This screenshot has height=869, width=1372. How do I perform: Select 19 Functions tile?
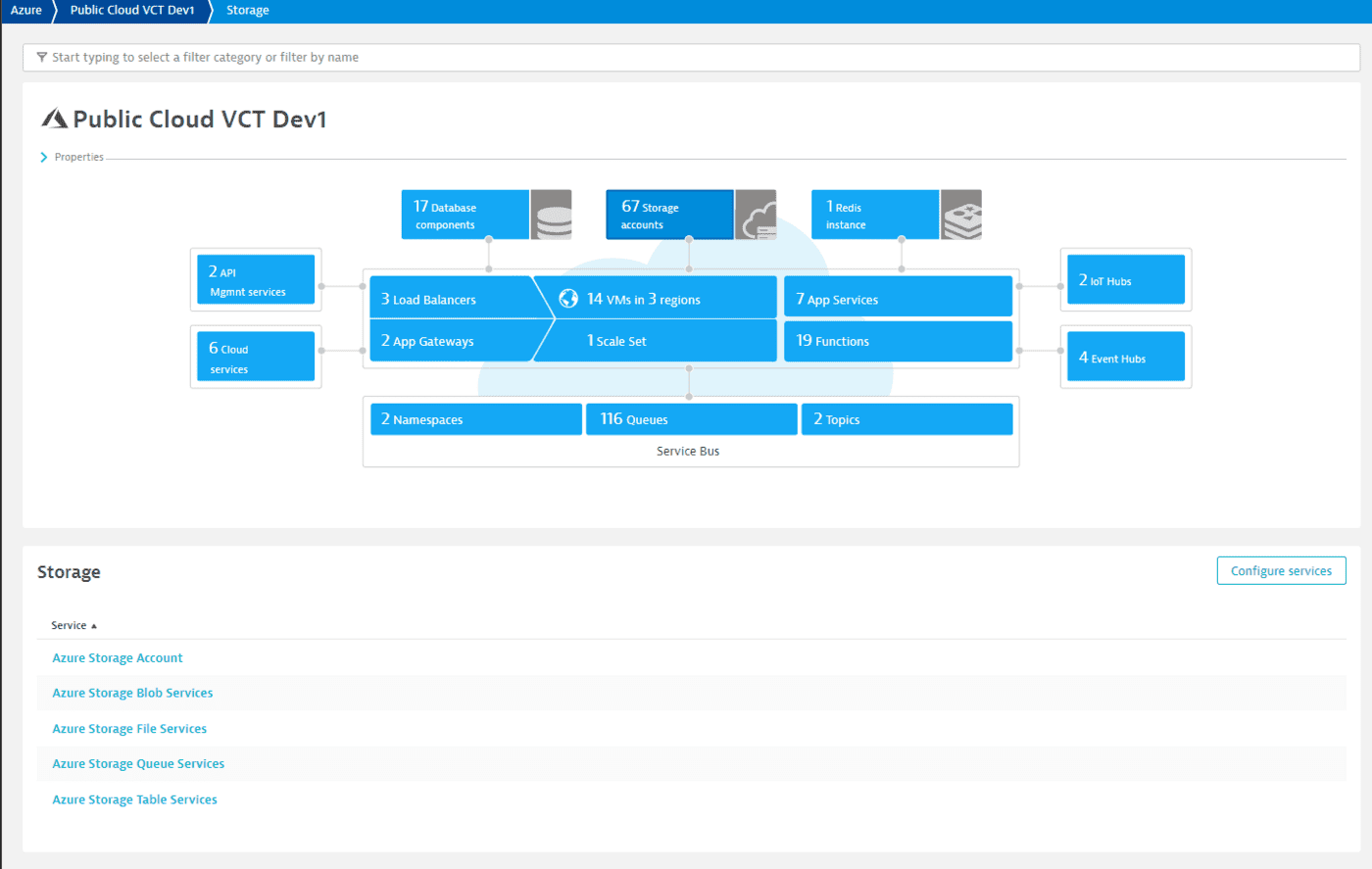tap(898, 340)
